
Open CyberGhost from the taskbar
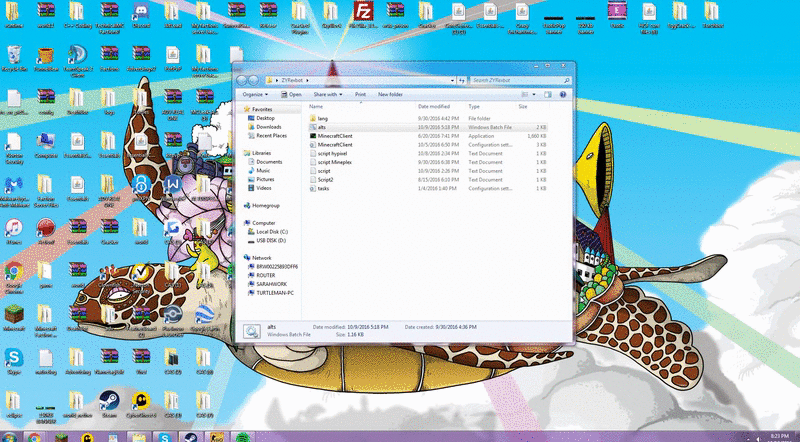pyautogui.click(x=87, y=437)
